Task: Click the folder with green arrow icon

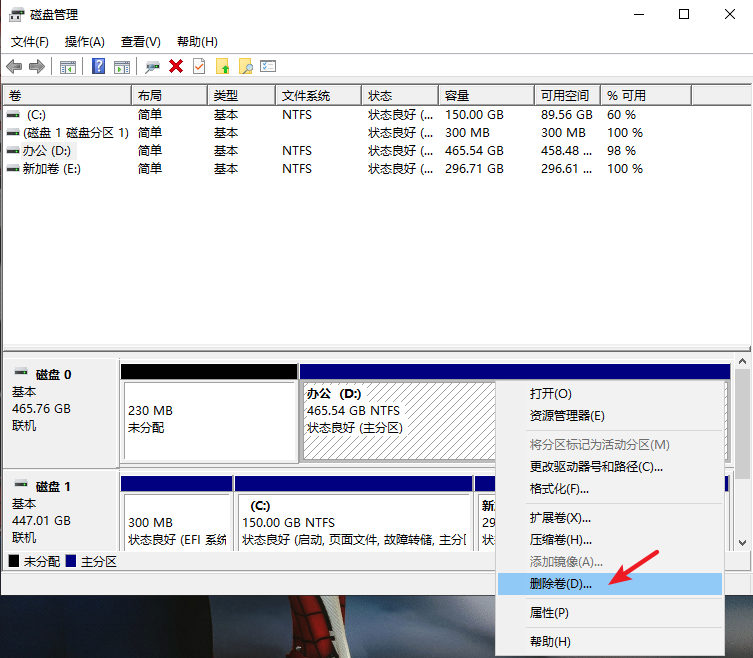Action: [x=222, y=66]
